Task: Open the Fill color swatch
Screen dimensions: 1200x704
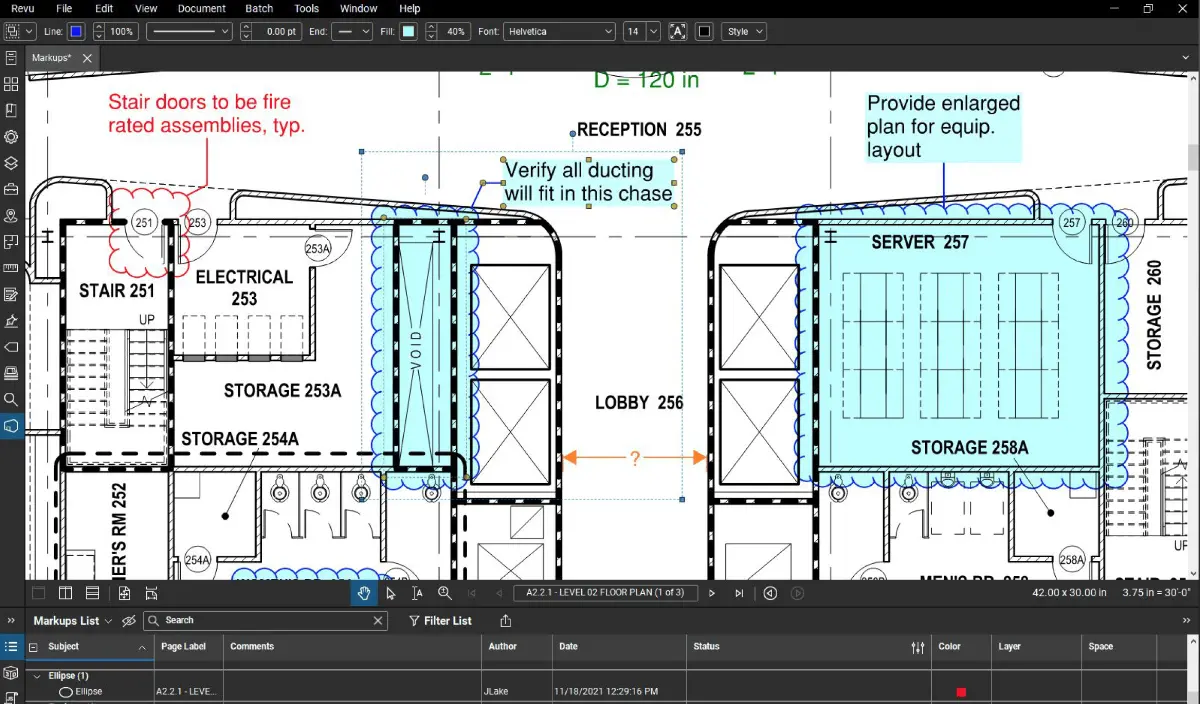Action: coord(408,32)
